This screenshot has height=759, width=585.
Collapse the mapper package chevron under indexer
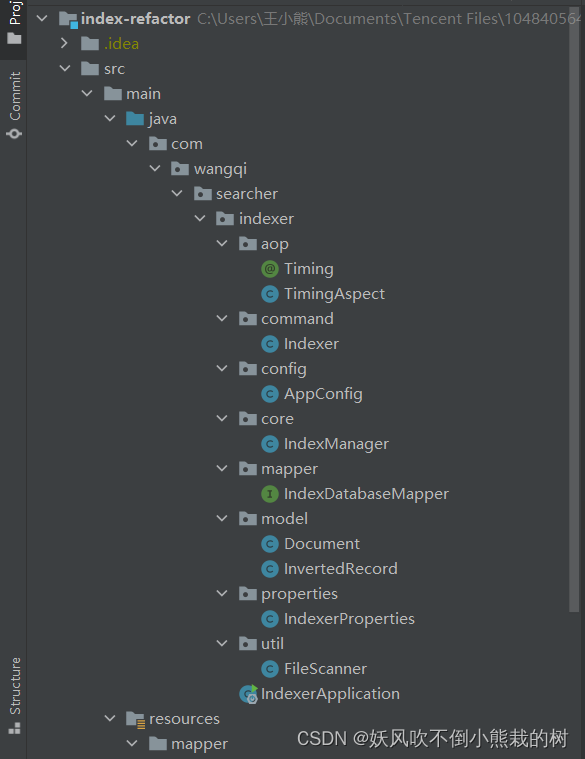[222, 469]
